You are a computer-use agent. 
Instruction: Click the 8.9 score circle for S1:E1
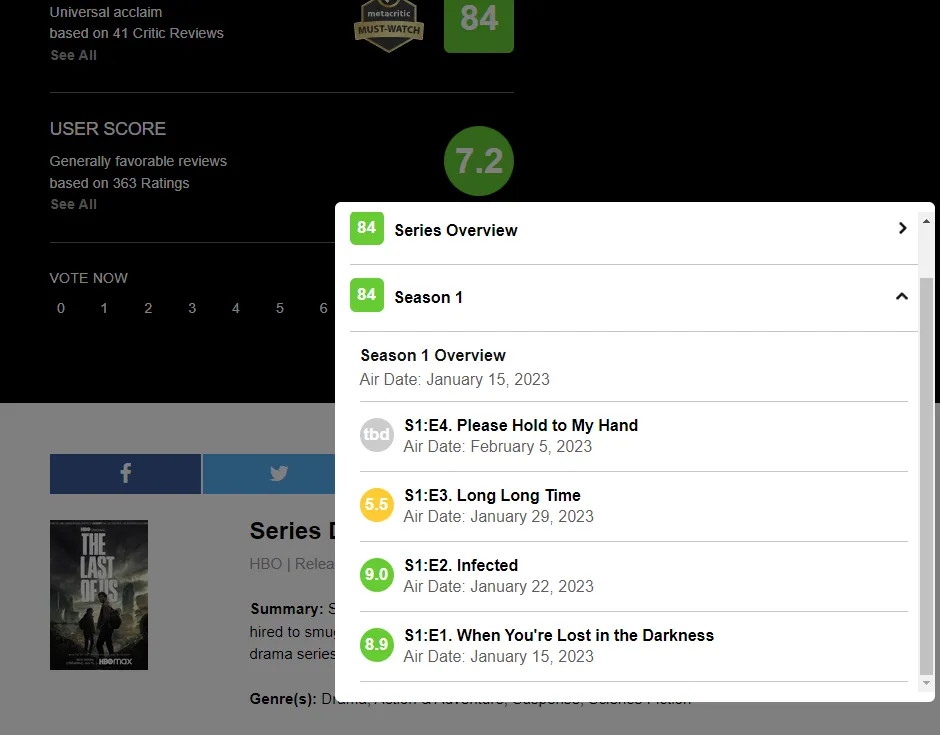[376, 644]
